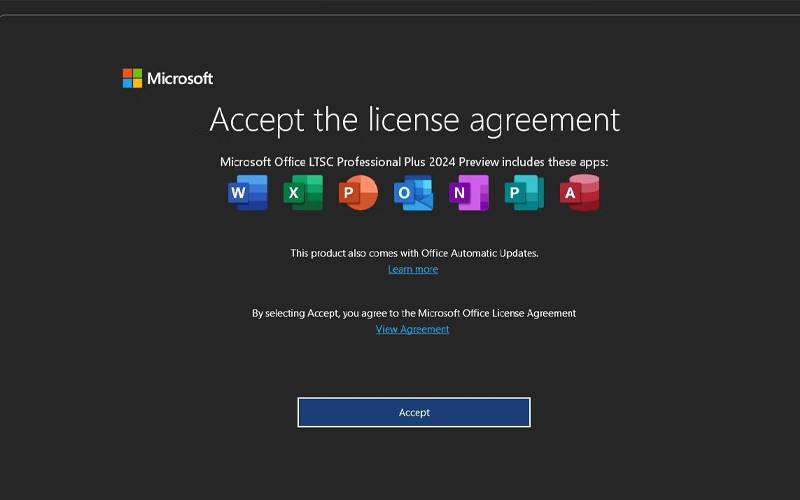Image resolution: width=800 pixels, height=500 pixels.
Task: Click the 'By selecting Accept' sentence
Action: click(x=414, y=313)
